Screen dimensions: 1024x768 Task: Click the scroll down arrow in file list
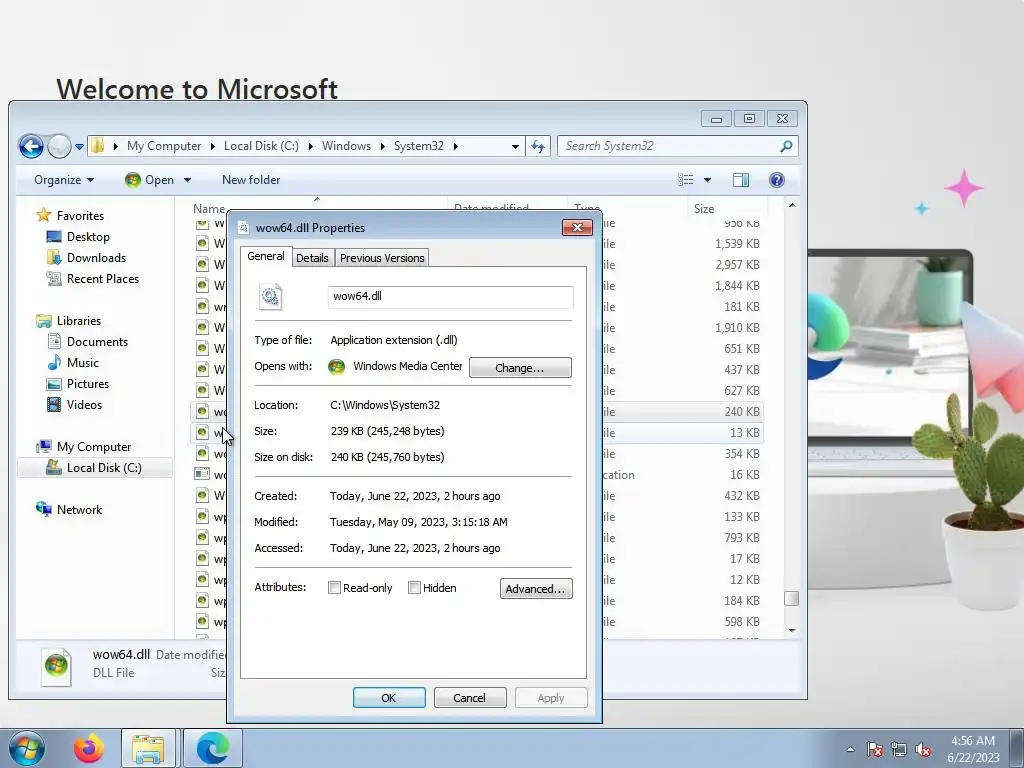click(792, 630)
